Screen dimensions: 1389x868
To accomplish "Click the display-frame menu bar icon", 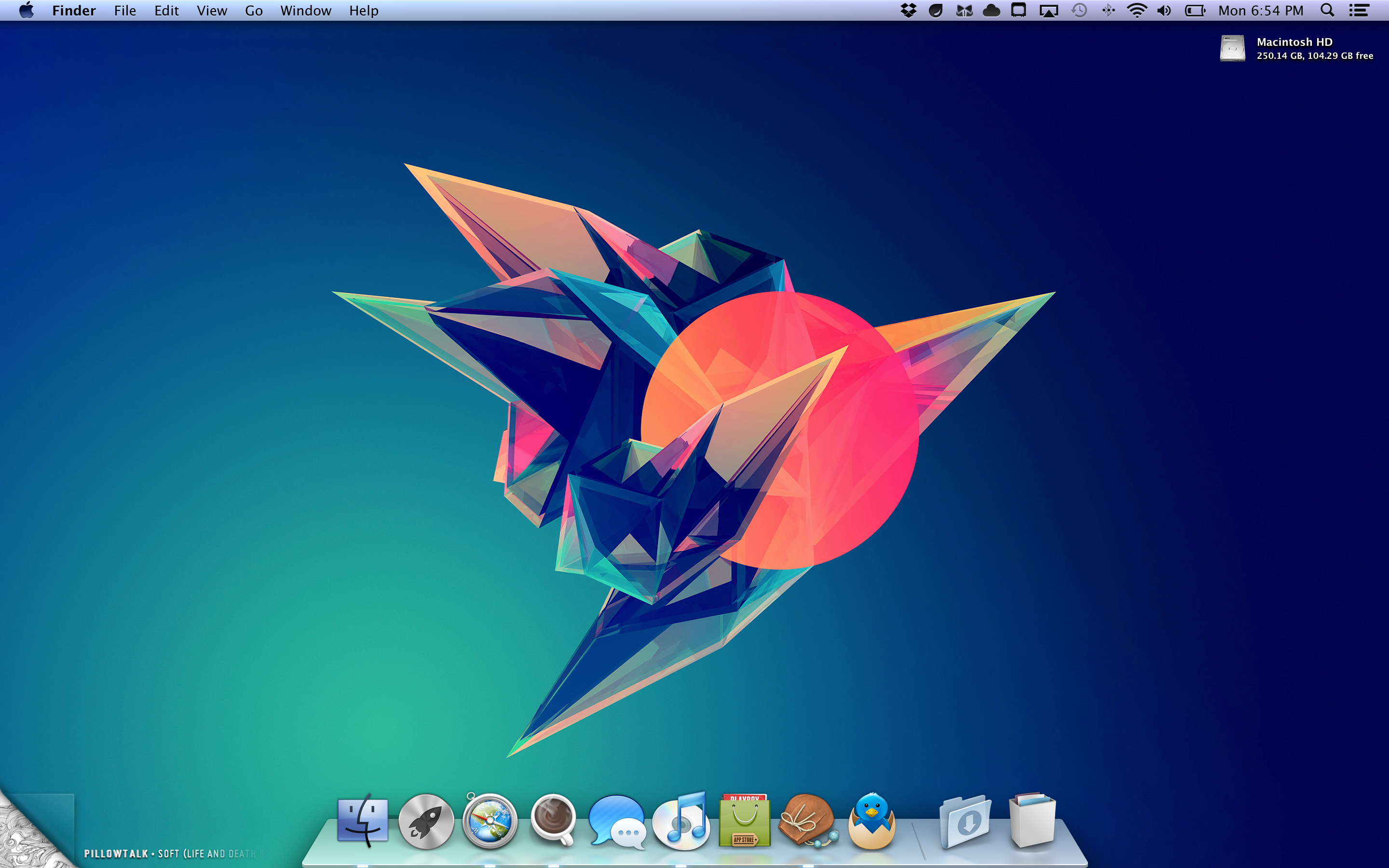I will [1018, 10].
